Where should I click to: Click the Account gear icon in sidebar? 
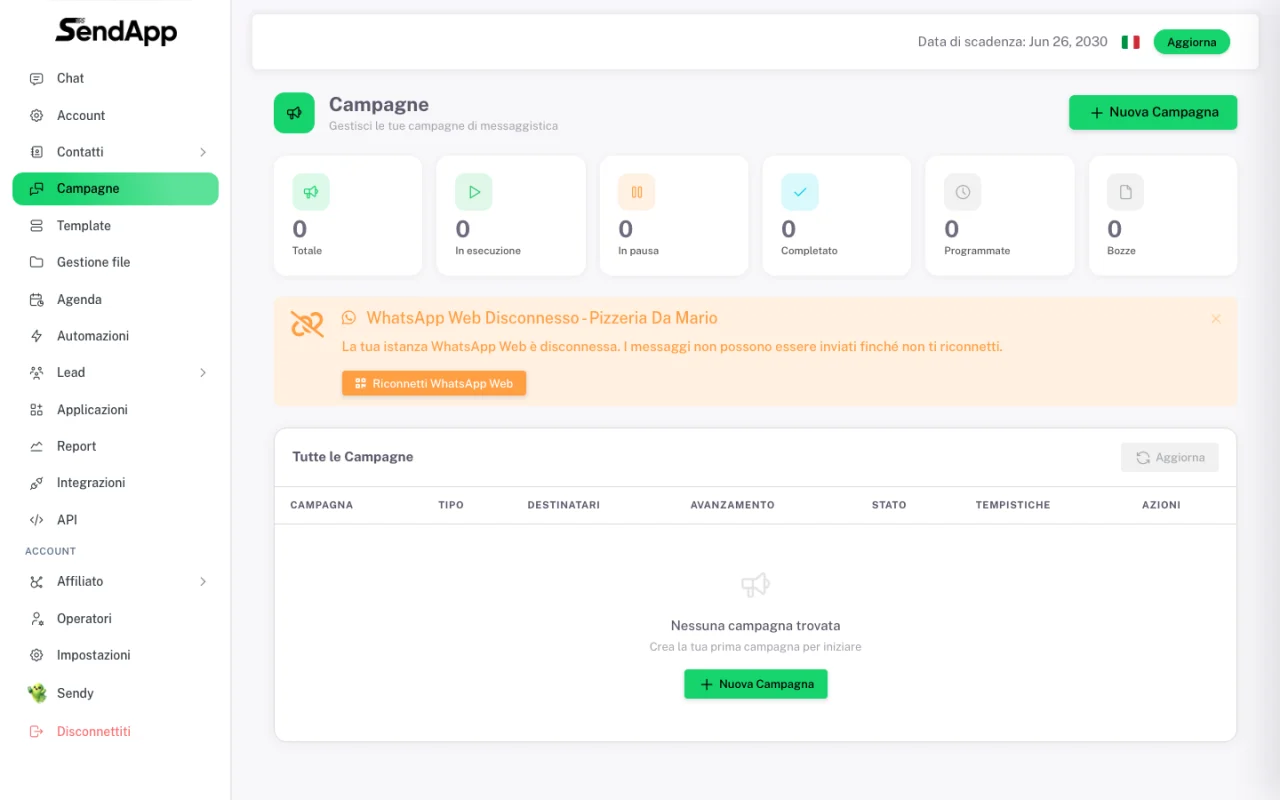coord(37,115)
